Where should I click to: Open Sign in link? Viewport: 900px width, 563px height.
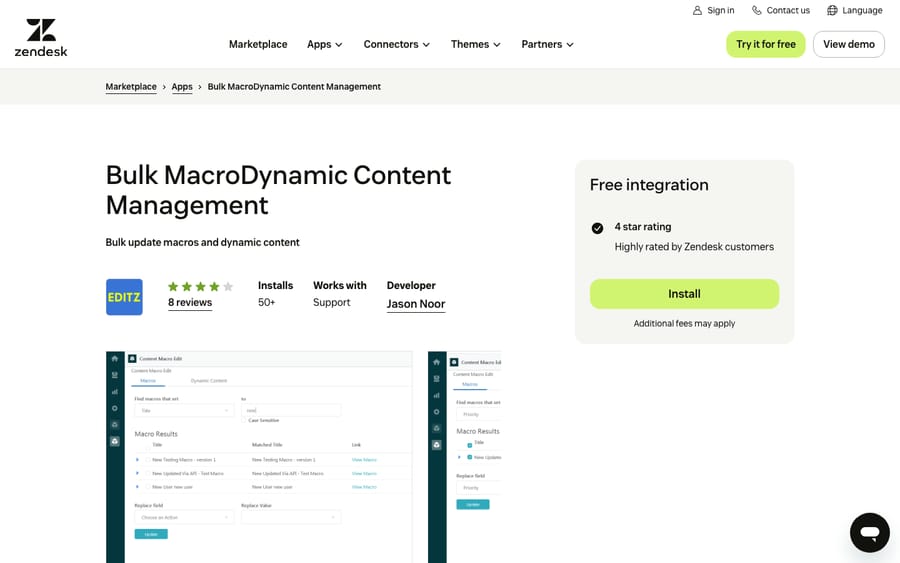pyautogui.click(x=713, y=10)
